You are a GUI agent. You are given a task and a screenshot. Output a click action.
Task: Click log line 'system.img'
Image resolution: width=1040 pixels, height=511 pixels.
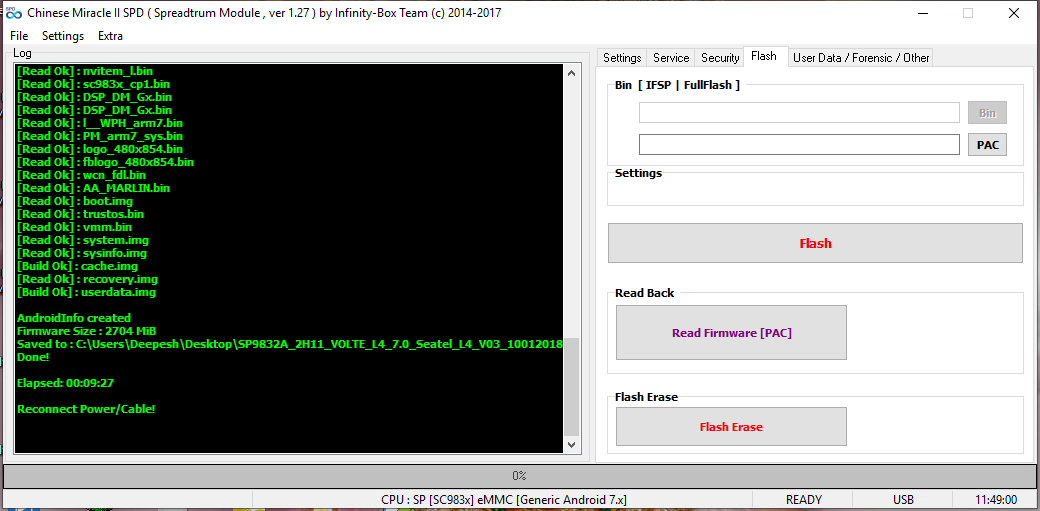(x=82, y=240)
